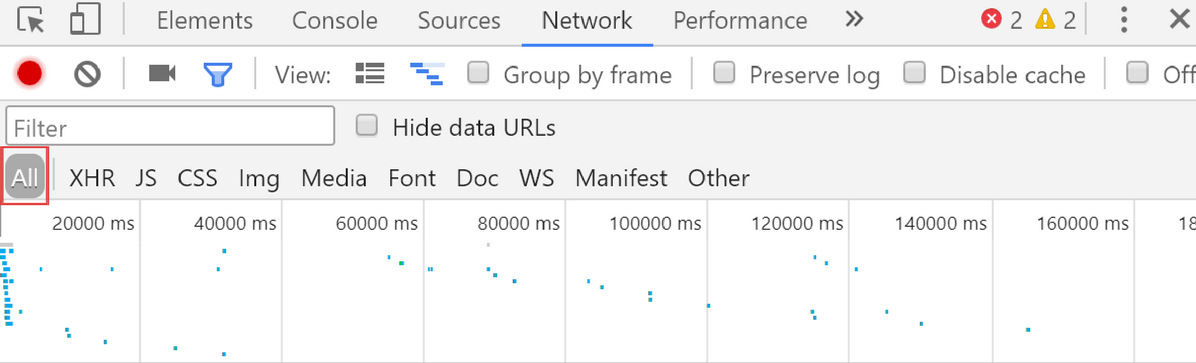This screenshot has height=363, width=1196.
Task: Show the waterfall overview icon
Action: point(427,74)
